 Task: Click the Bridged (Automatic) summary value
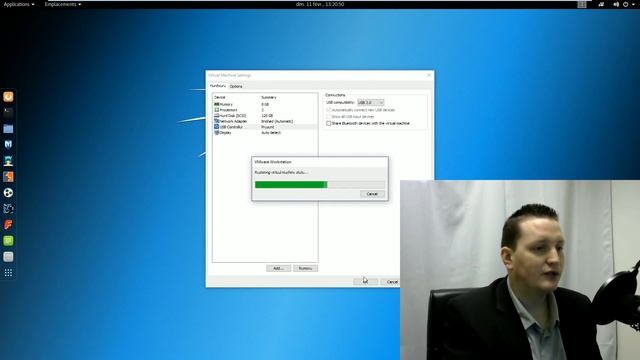tap(277, 121)
